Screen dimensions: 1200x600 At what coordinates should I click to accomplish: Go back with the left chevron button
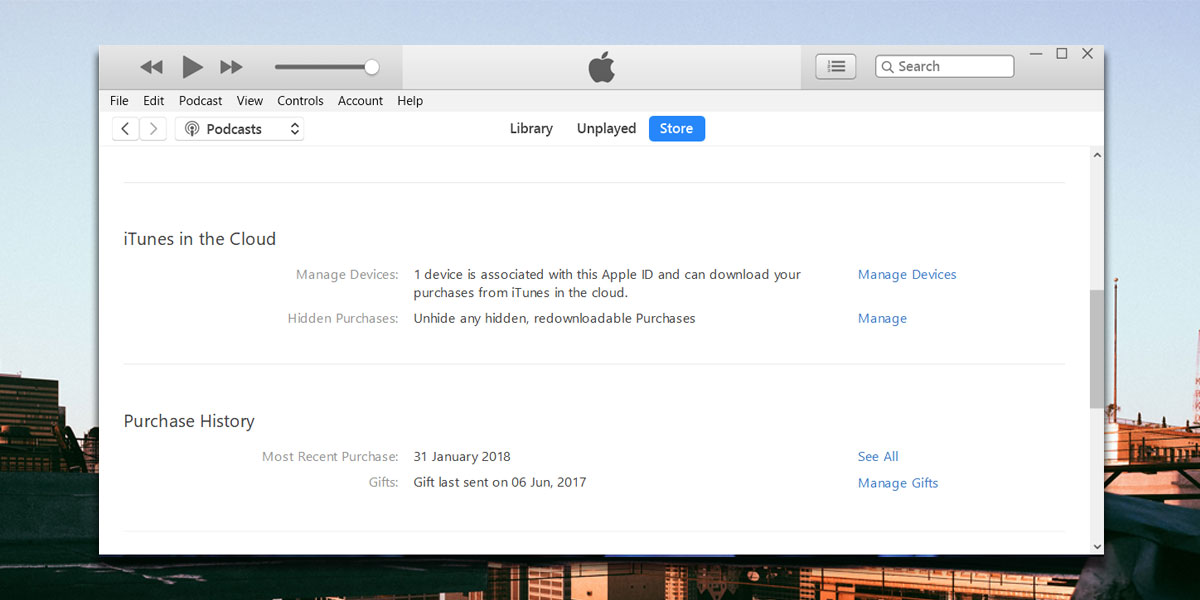tap(125, 129)
